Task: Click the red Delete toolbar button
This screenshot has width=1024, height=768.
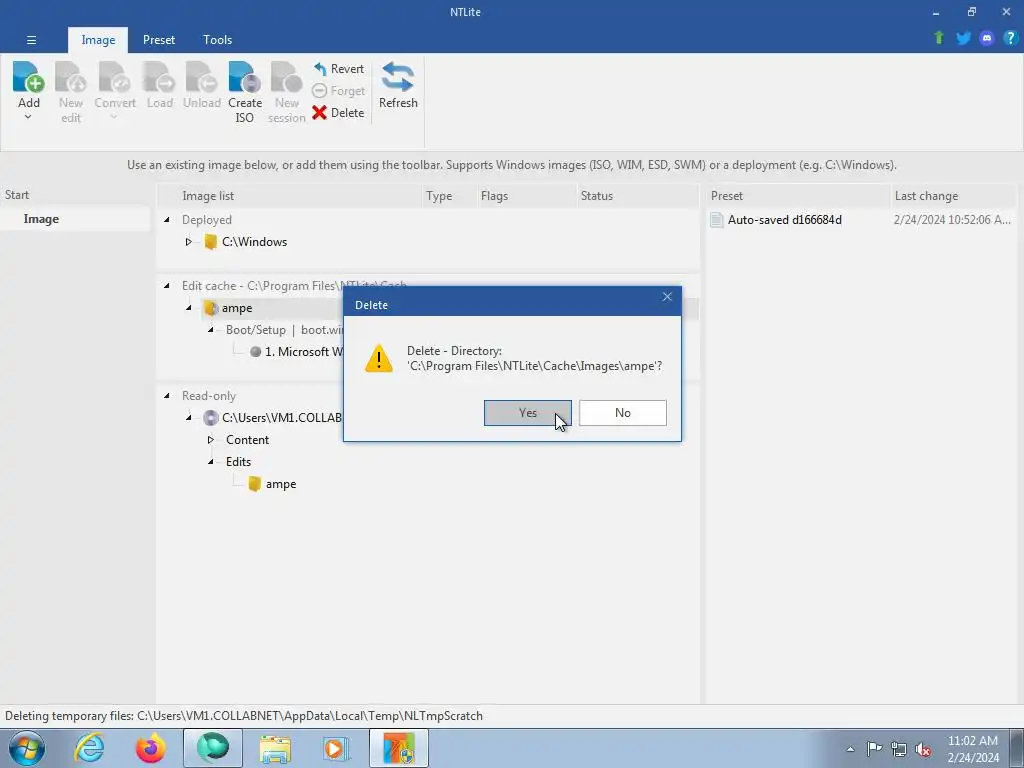Action: (338, 112)
